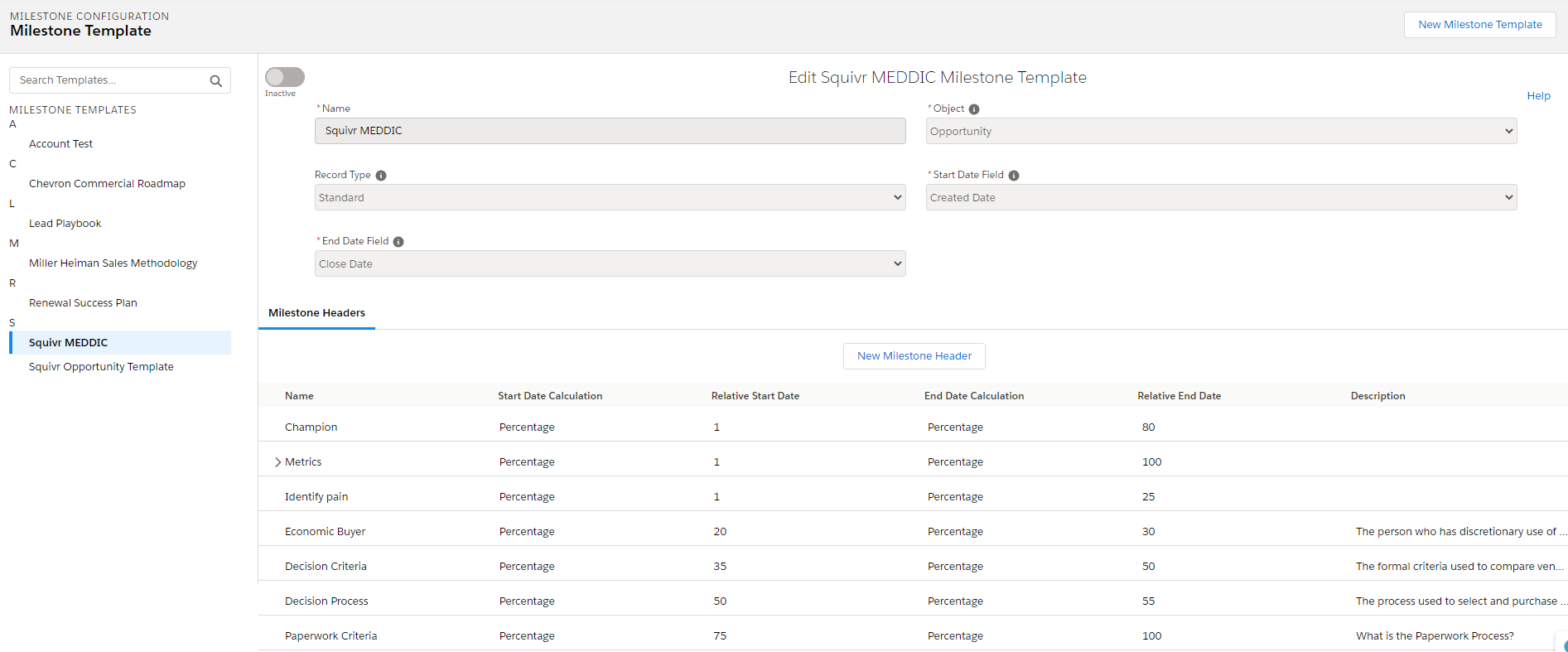Click Paperwork Criteria's Relative Start Date value 75
This screenshot has width=1568, height=652.
pyautogui.click(x=720, y=636)
